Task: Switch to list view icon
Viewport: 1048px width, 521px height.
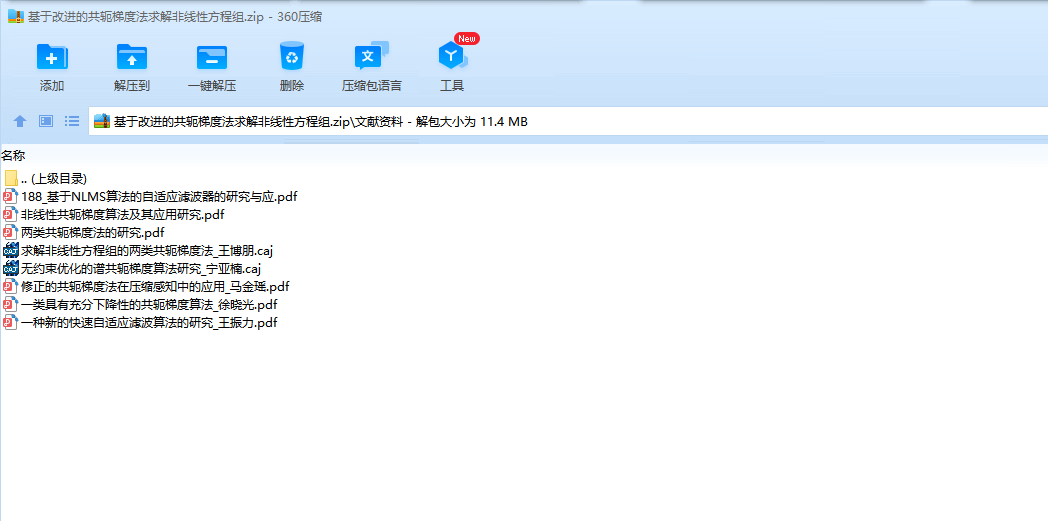Action: tap(72, 121)
